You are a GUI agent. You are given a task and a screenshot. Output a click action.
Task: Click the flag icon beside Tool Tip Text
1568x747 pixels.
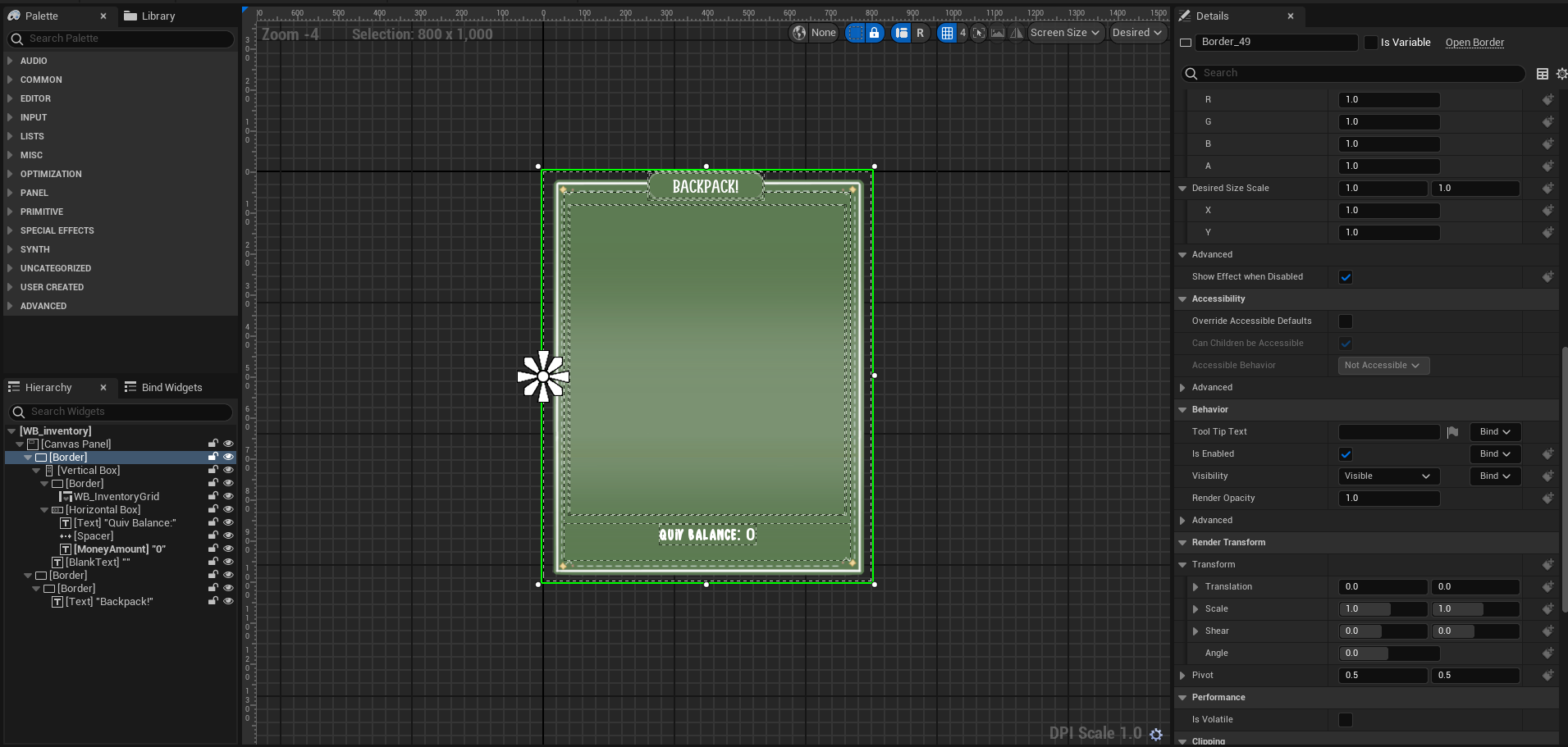(x=1452, y=432)
